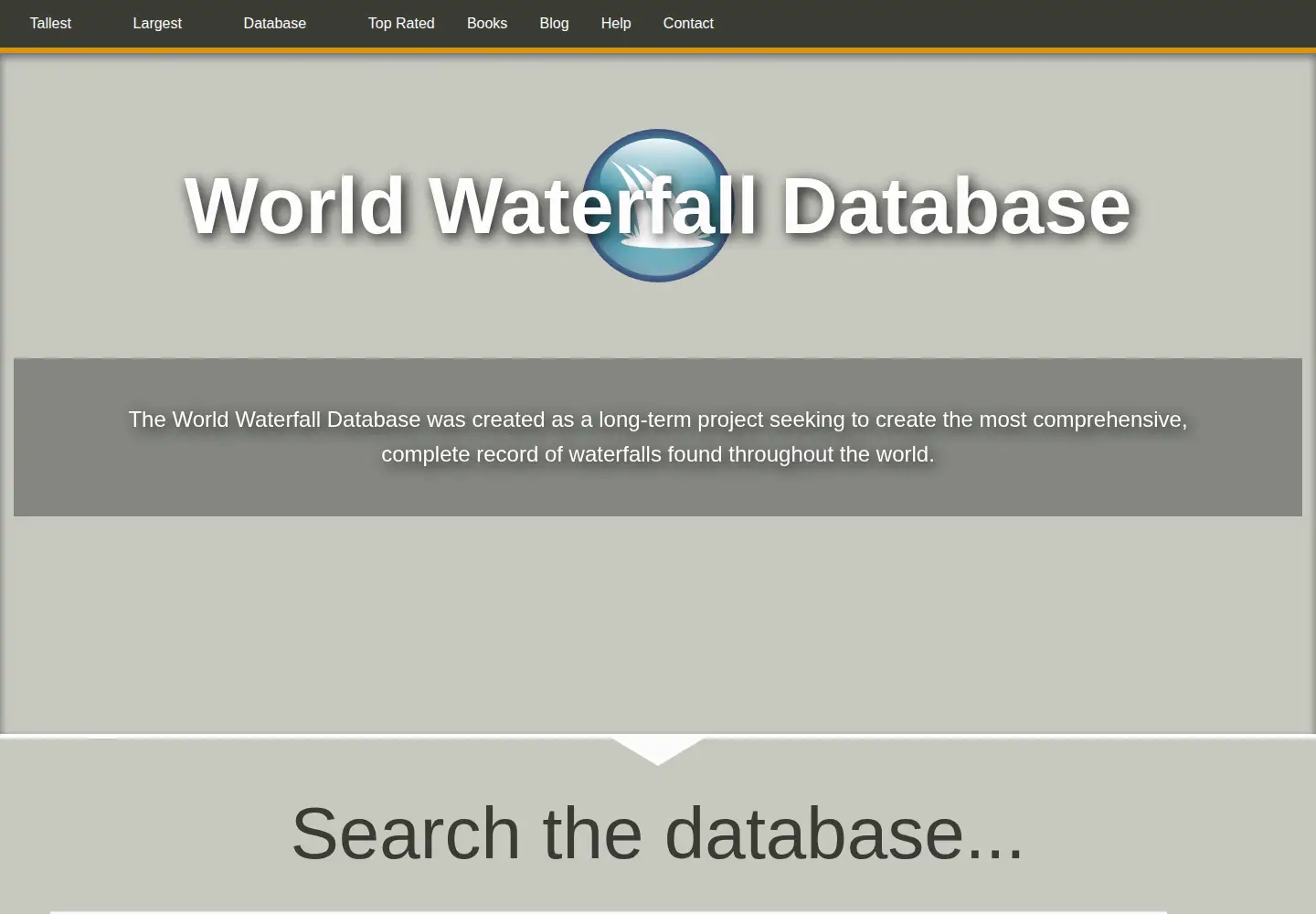1316x914 pixels.
Task: Visit the Blog link
Action: point(554,24)
